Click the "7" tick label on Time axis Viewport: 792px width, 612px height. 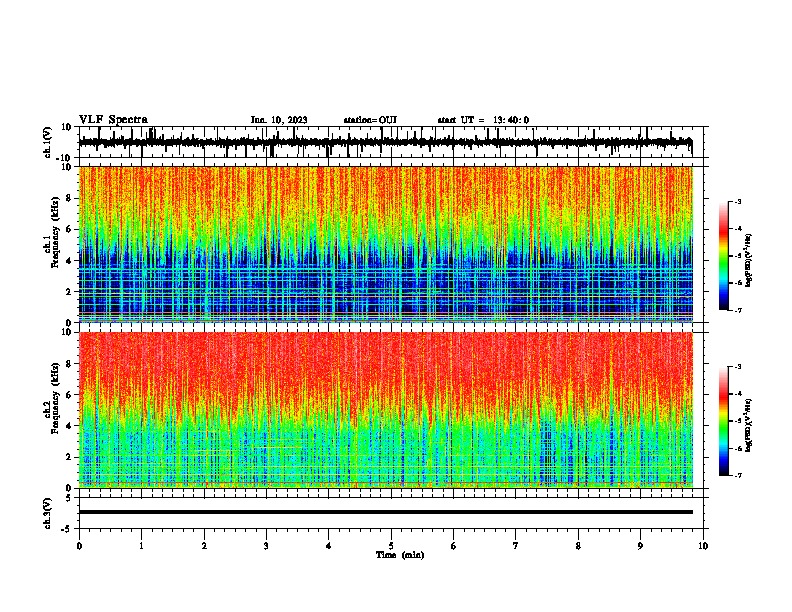(516, 546)
